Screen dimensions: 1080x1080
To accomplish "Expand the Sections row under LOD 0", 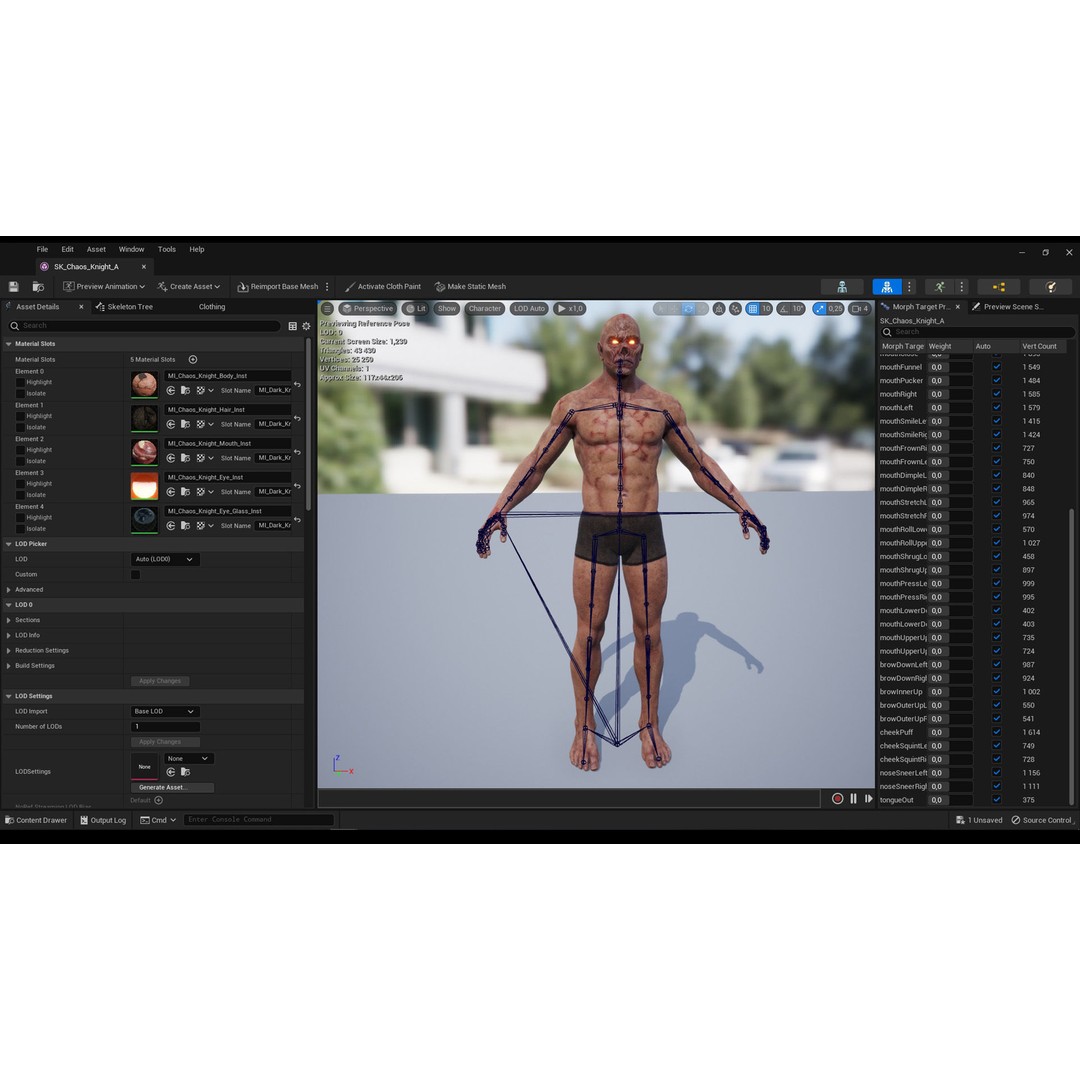I will [9, 620].
